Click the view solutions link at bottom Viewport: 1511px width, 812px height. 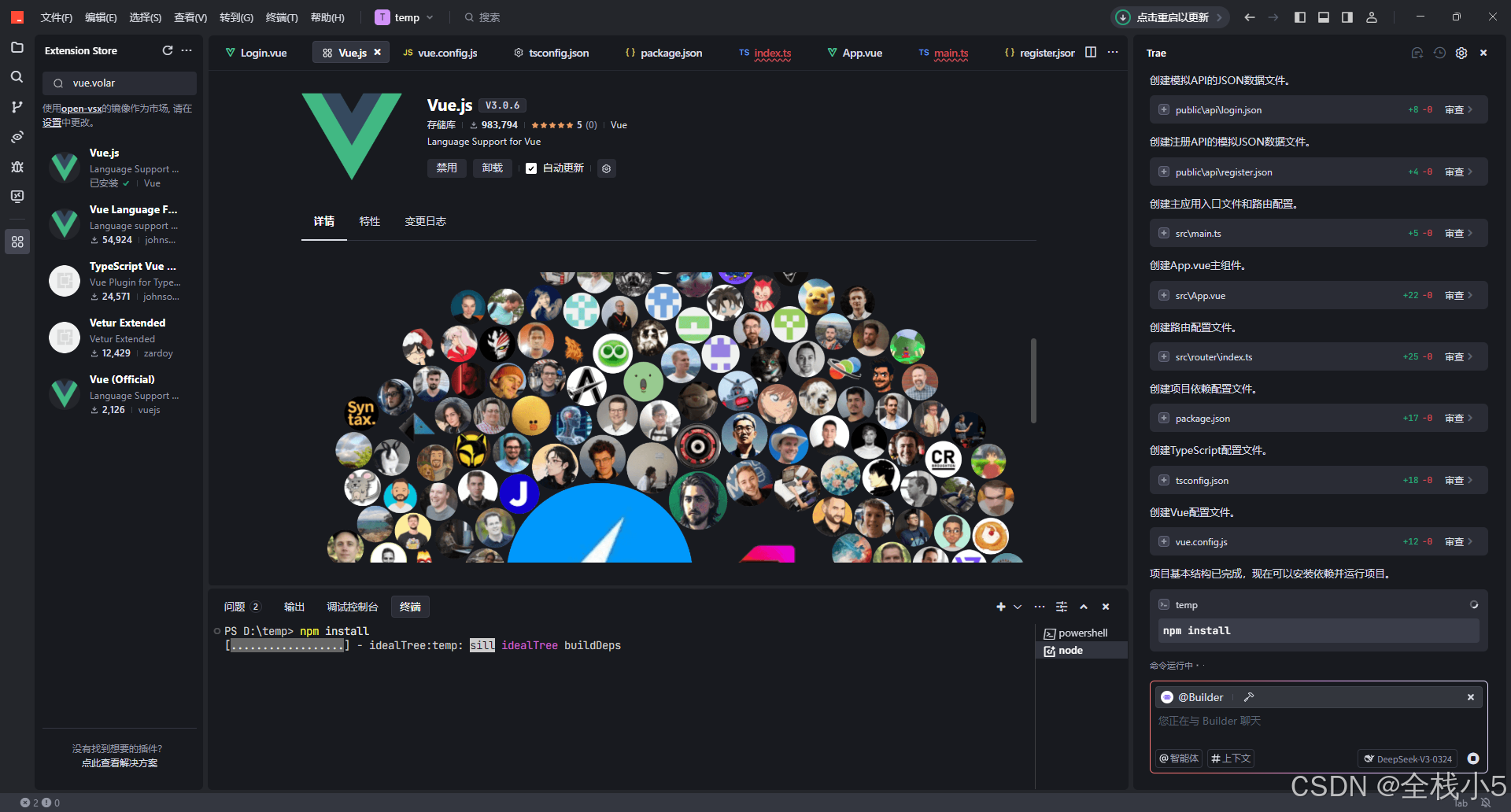120,763
